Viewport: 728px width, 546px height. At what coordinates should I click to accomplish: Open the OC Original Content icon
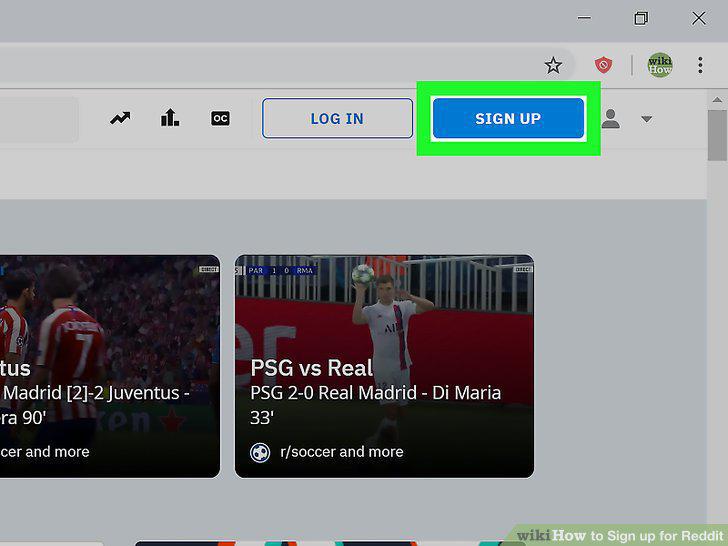[x=220, y=118]
